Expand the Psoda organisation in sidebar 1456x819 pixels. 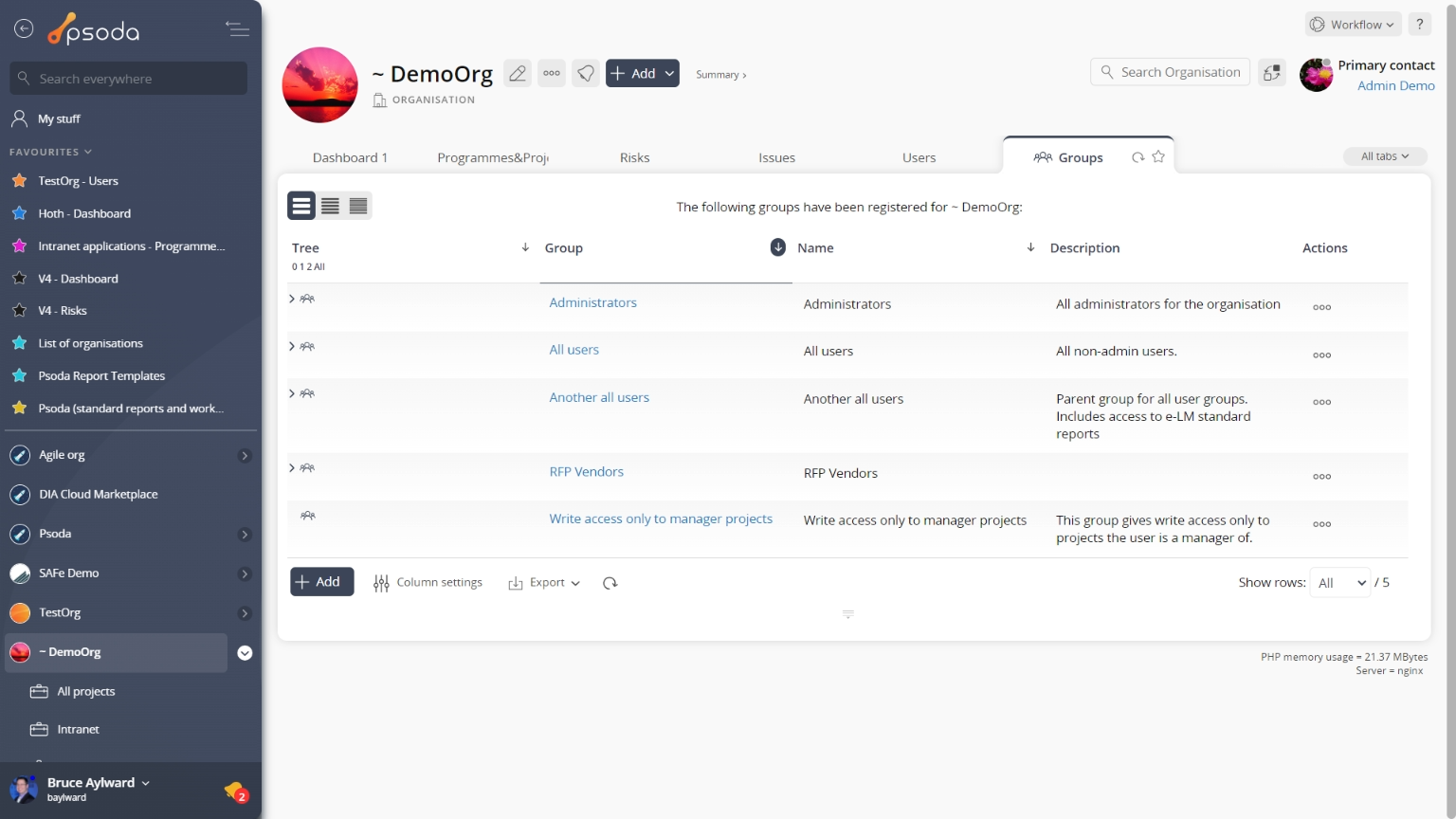click(x=245, y=535)
